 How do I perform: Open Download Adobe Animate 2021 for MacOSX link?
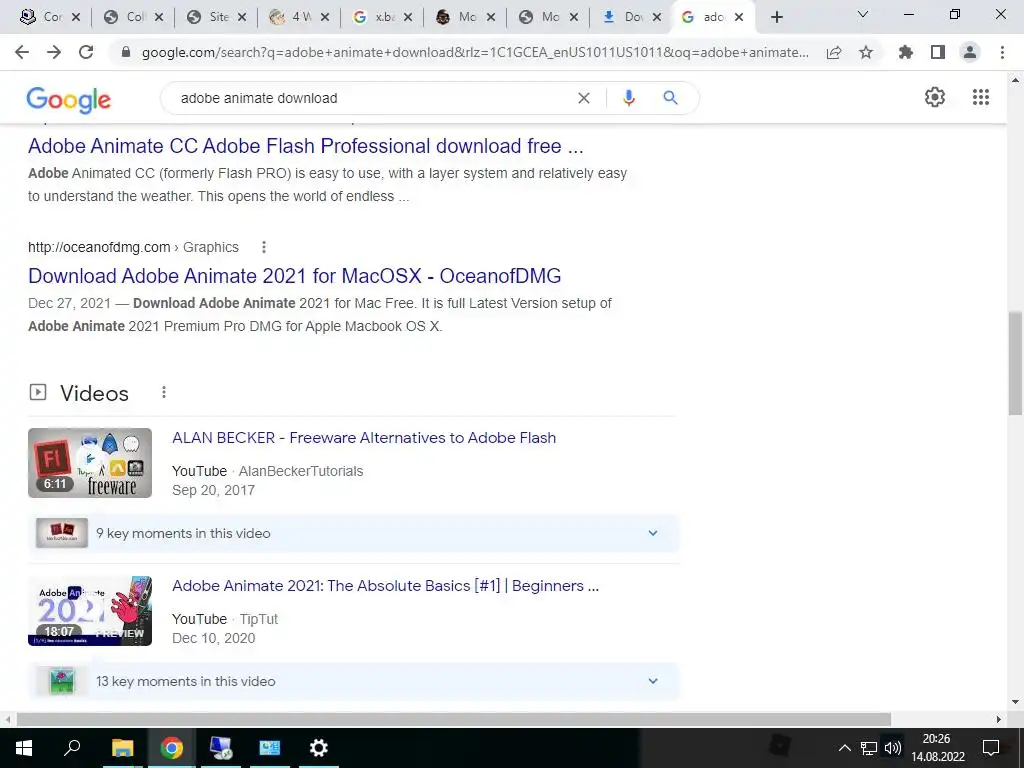click(295, 276)
